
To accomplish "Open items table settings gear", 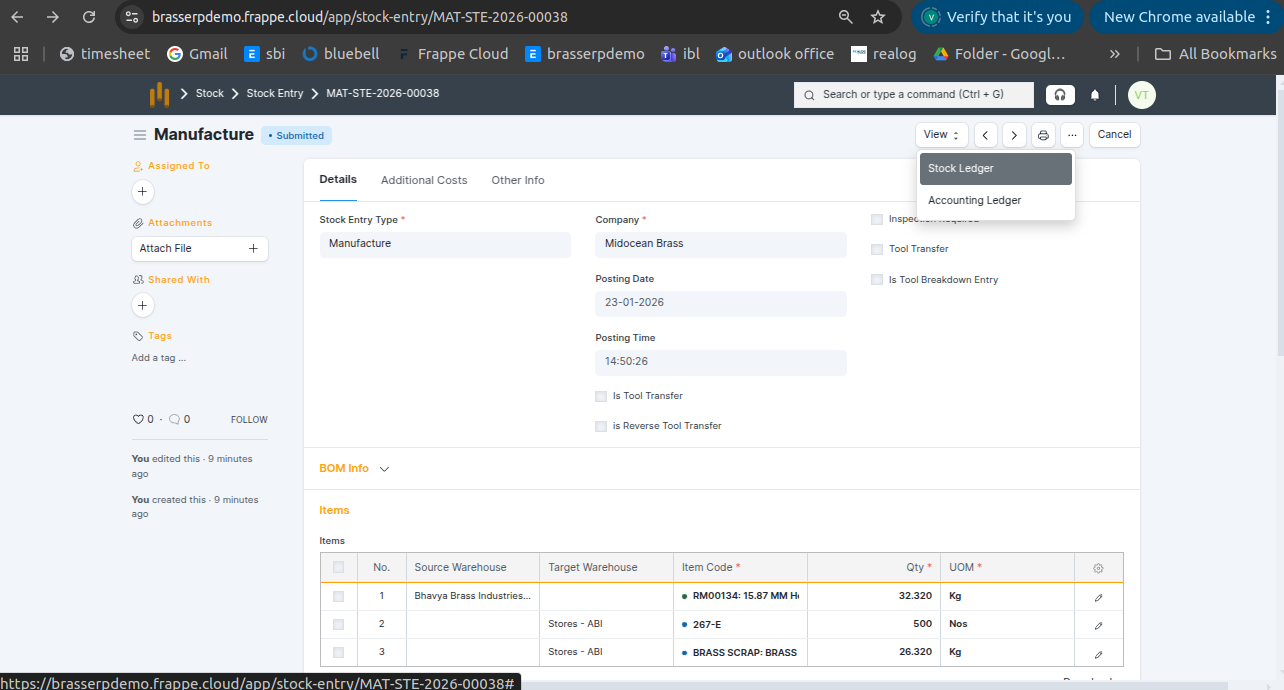I will point(1098,568).
